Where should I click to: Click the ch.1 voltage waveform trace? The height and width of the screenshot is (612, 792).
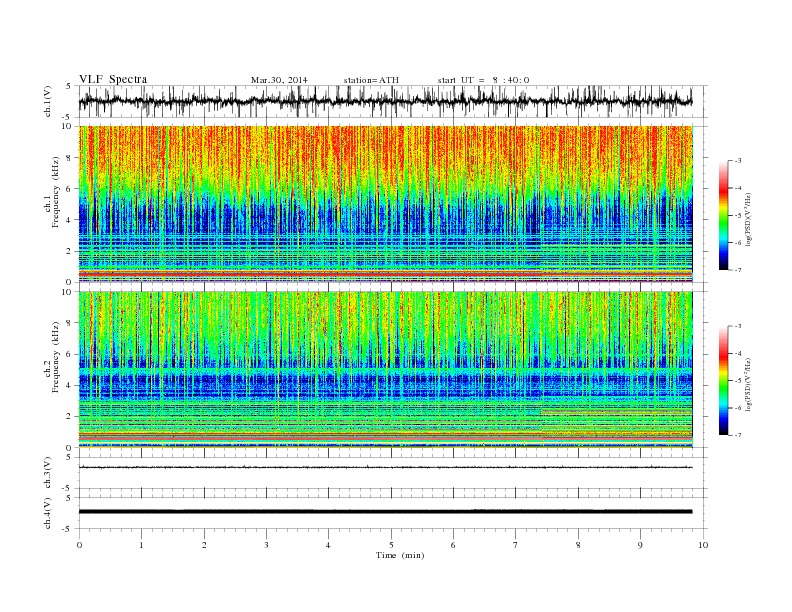pos(385,101)
